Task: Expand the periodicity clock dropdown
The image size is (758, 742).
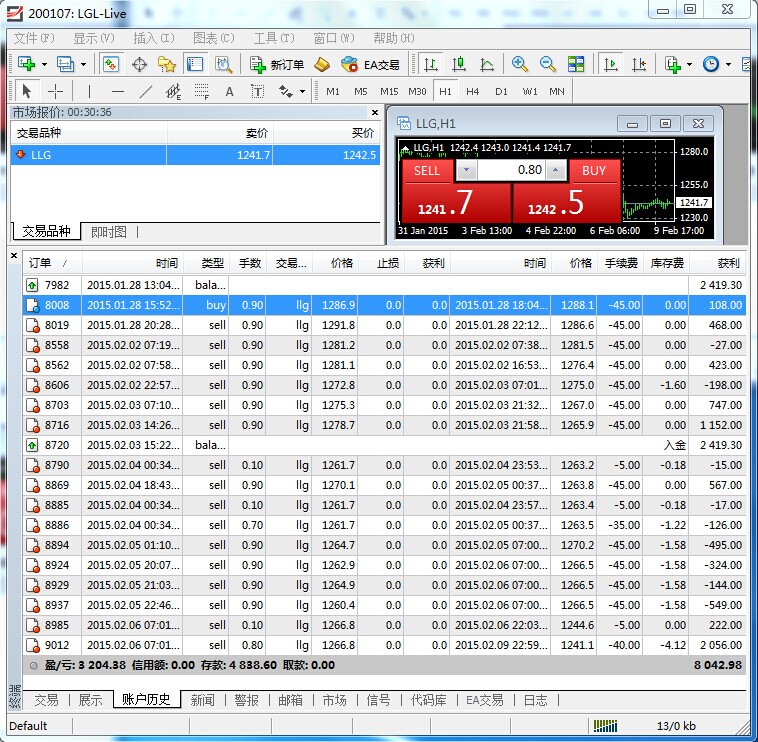Action: pyautogui.click(x=728, y=64)
